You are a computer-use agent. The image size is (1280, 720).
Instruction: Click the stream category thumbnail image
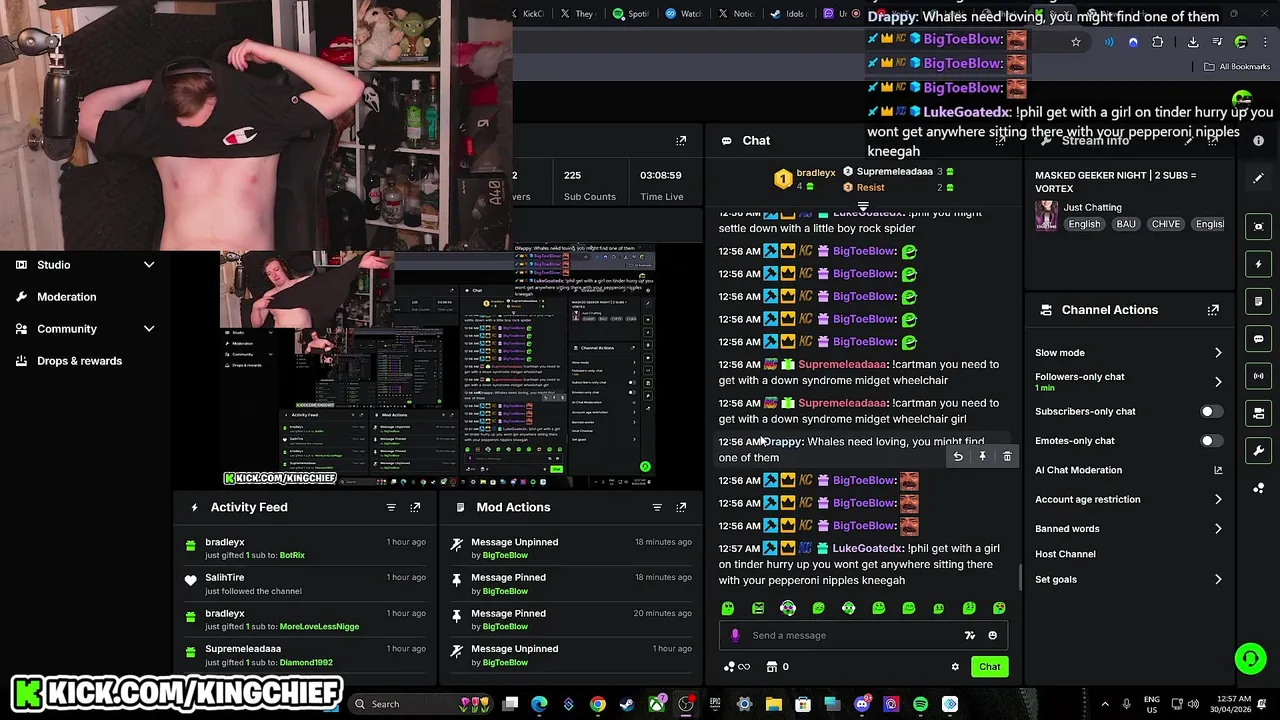[x=1046, y=215]
